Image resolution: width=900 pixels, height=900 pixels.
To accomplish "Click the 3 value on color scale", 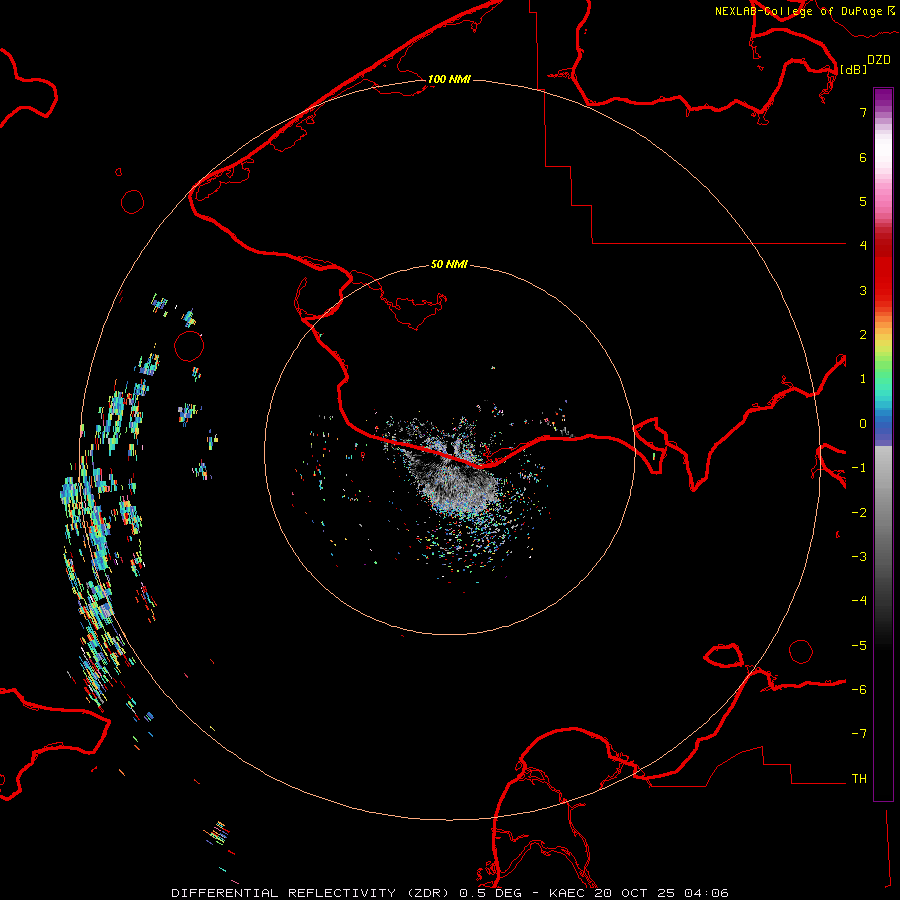I will (x=863, y=290).
